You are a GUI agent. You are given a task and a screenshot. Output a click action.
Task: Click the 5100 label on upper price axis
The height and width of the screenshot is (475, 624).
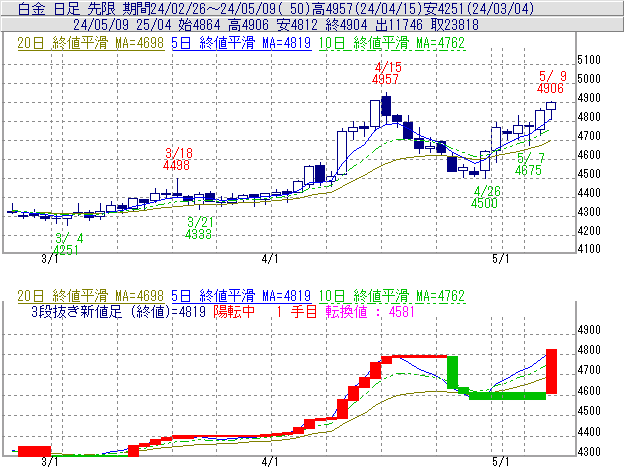(589, 60)
